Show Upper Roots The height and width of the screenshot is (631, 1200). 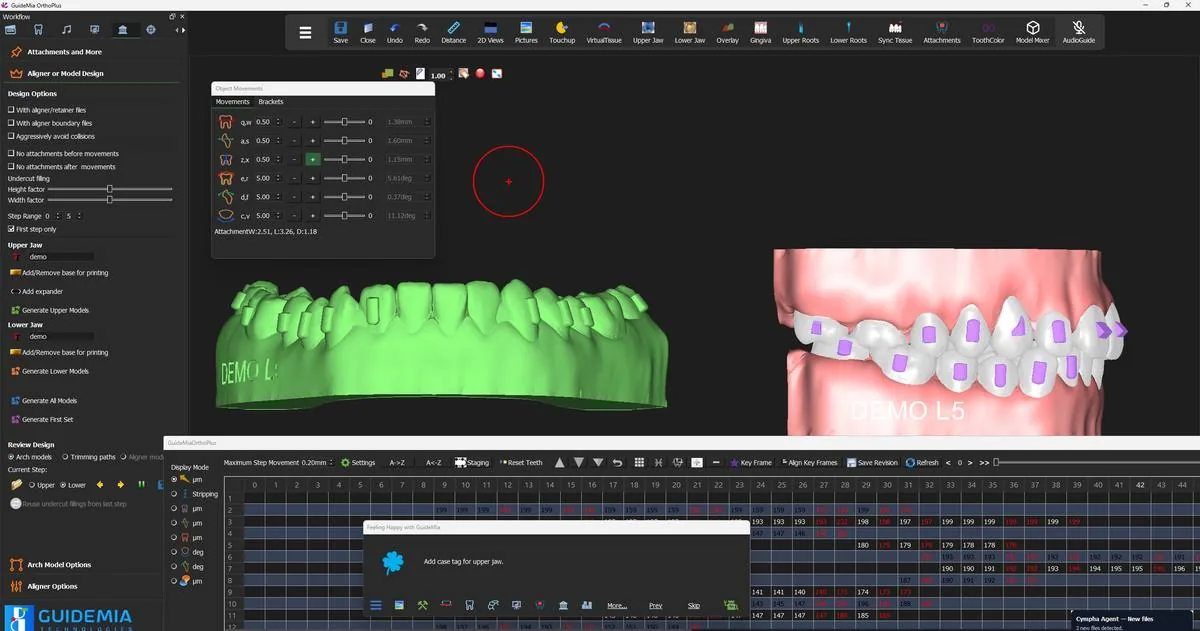pyautogui.click(x=800, y=32)
